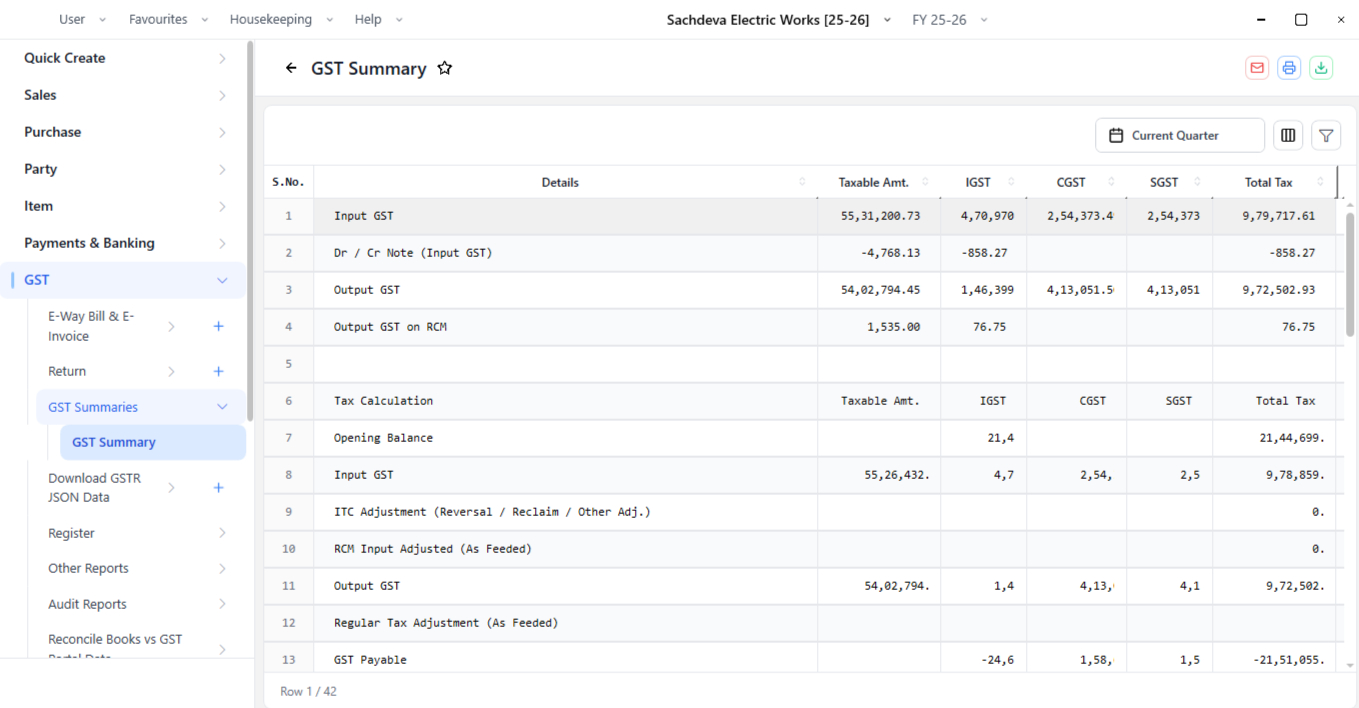Click taxable amount 54,02,794.45
Image resolution: width=1359 pixels, height=708 pixels.
(x=880, y=290)
